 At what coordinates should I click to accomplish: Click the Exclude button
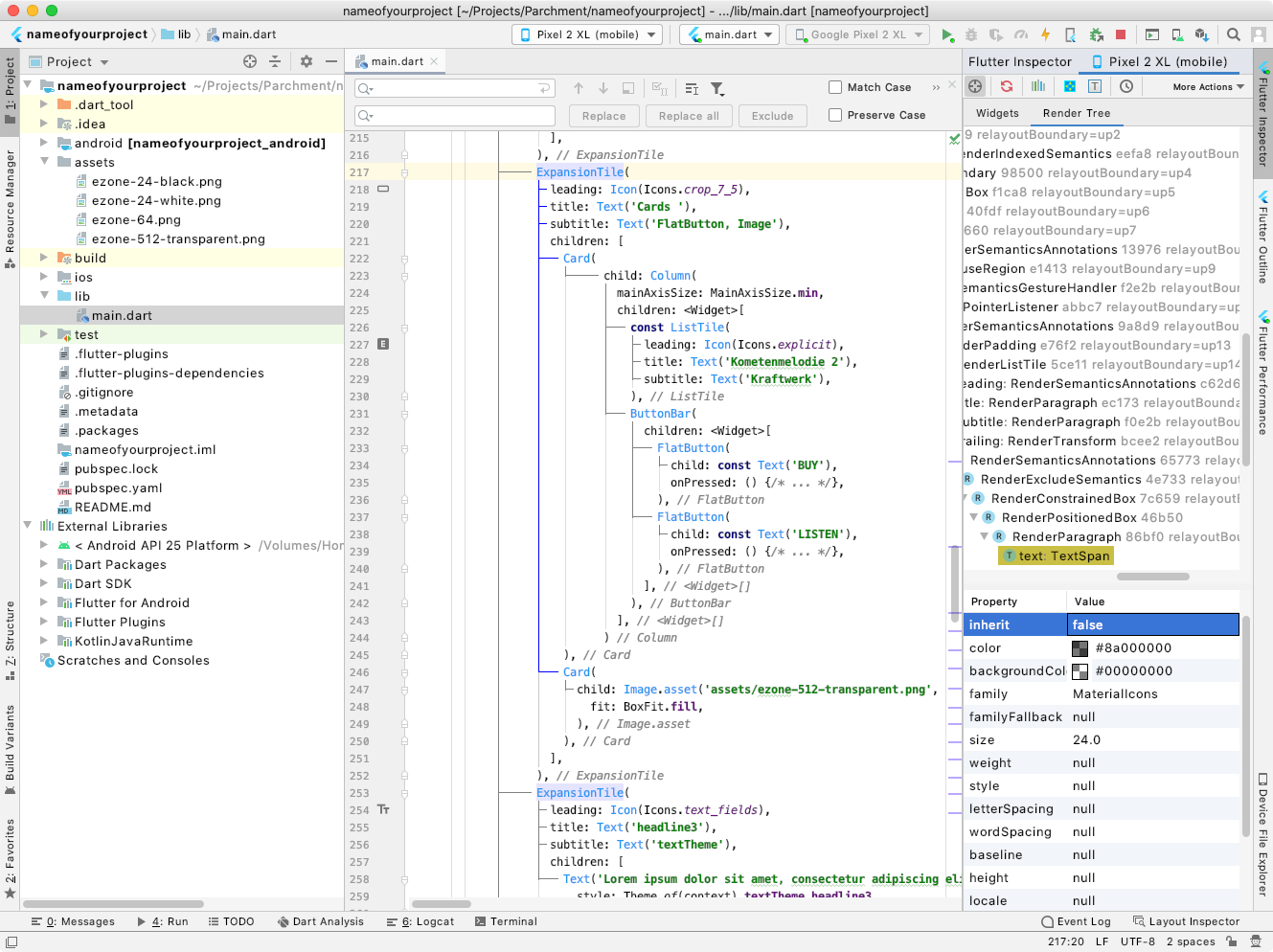coord(772,116)
